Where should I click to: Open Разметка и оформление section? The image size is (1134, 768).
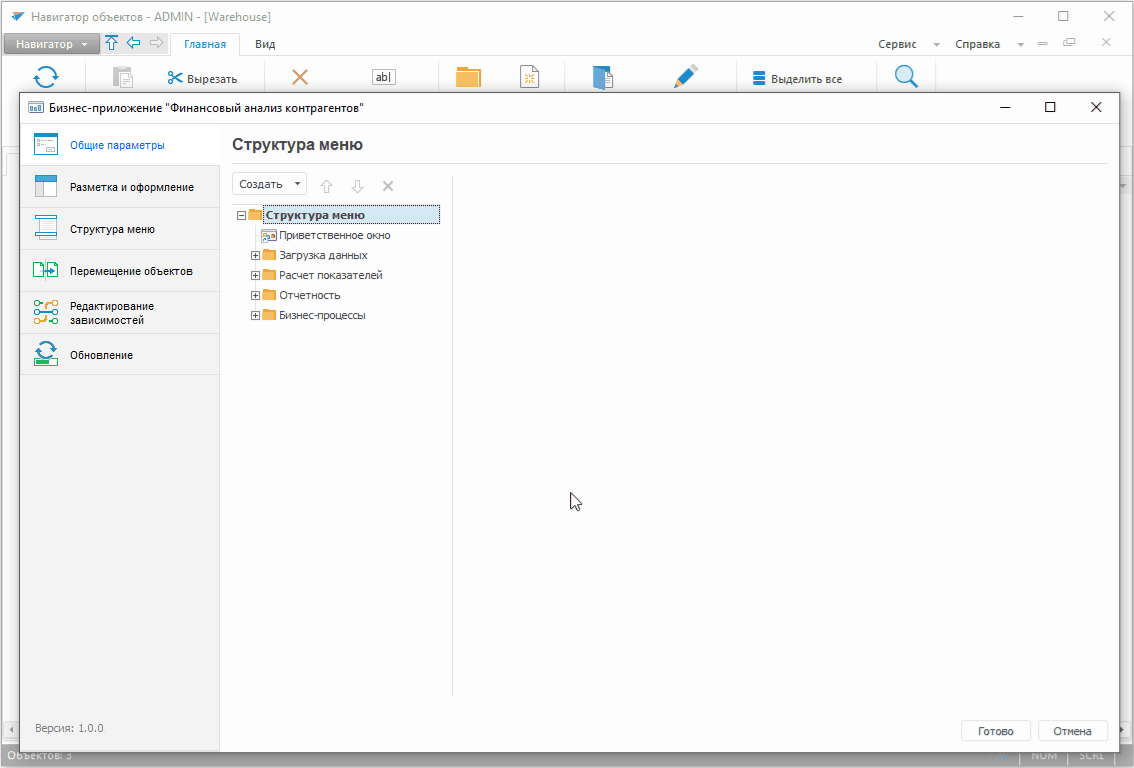point(131,187)
